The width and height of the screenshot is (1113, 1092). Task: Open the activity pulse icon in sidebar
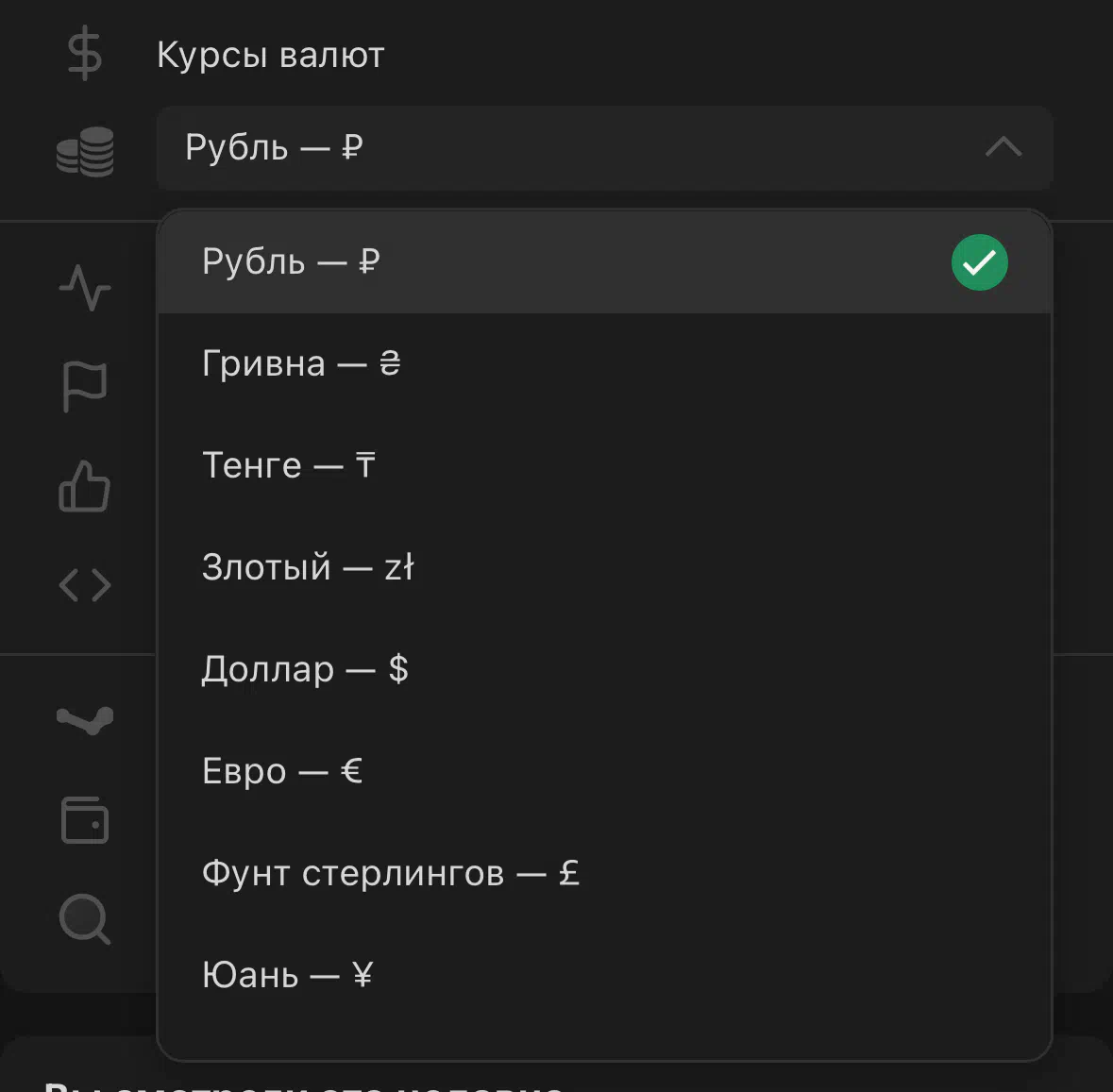84,287
